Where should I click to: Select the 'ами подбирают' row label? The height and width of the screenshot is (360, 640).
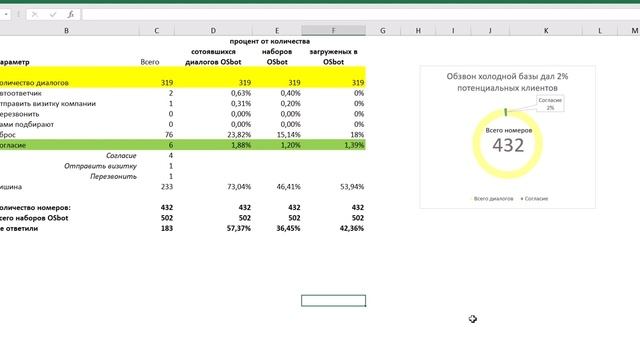tap(27, 124)
